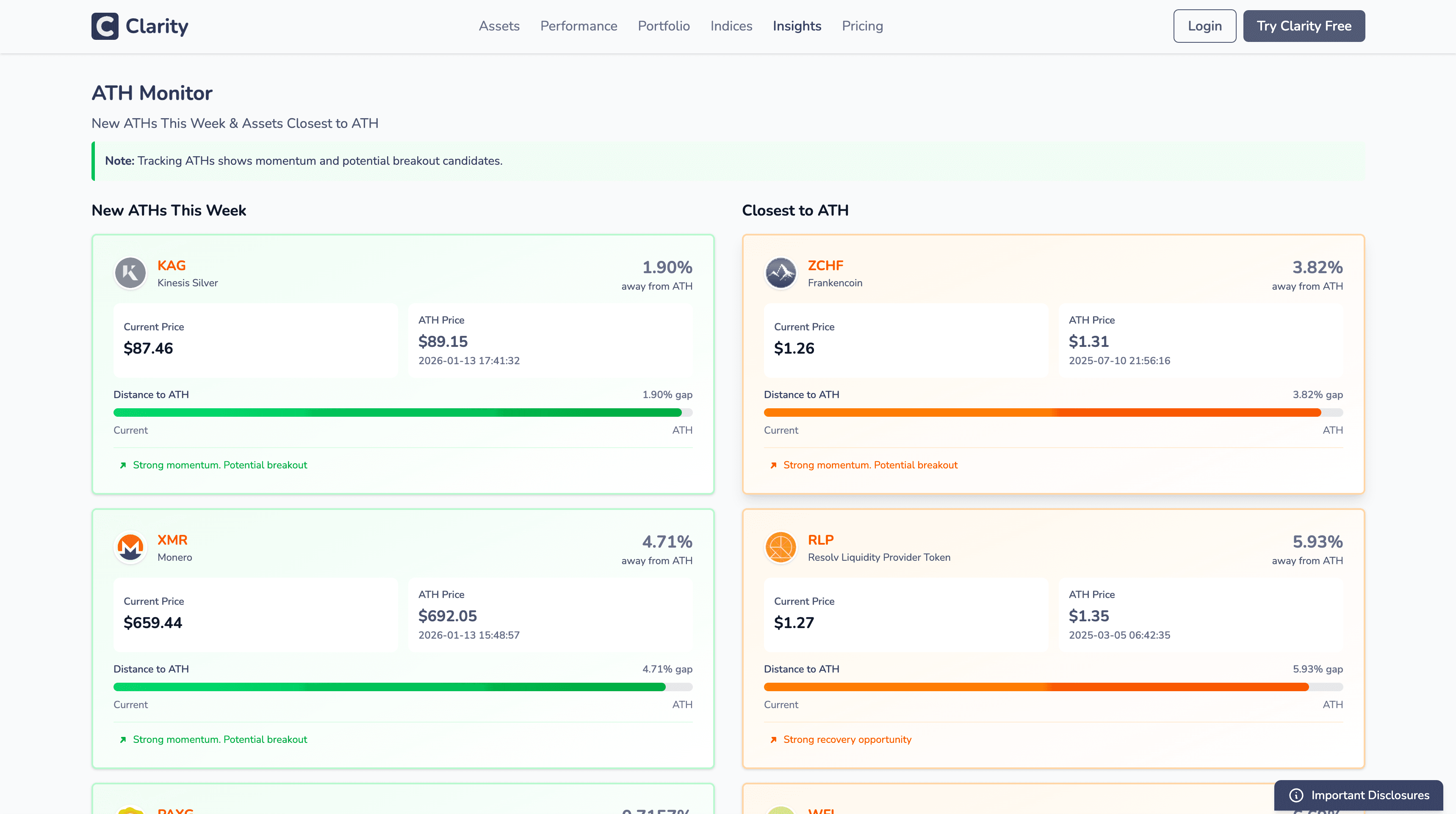Open the Pricing page

(862, 26)
